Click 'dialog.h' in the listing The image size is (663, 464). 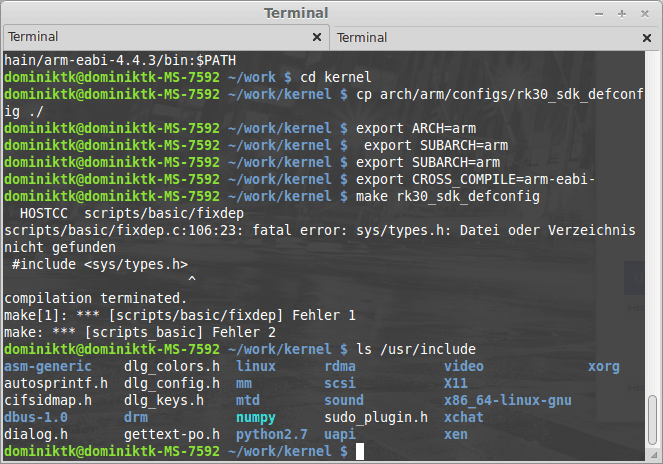pos(36,434)
